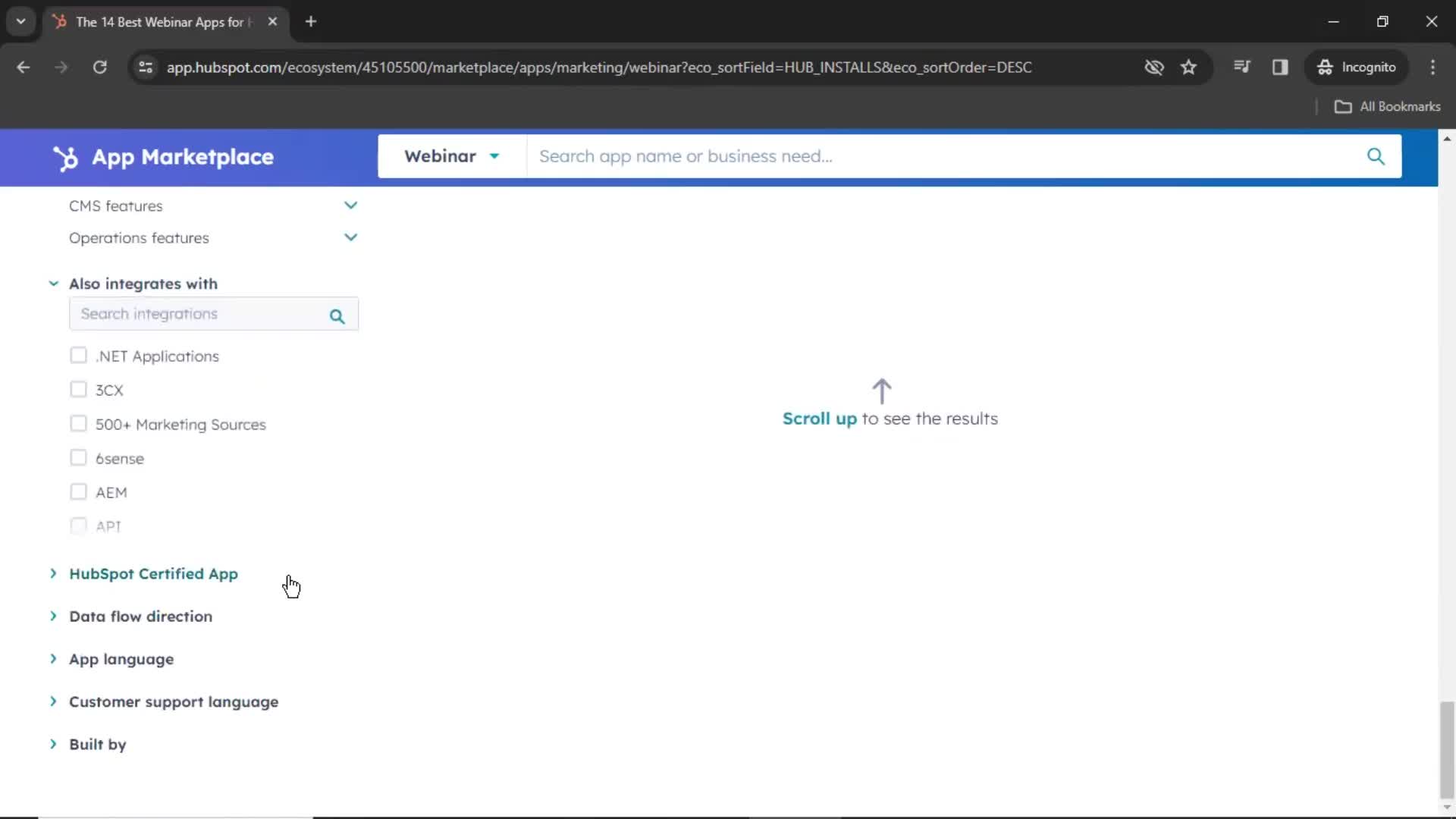This screenshot has height=819, width=1456.
Task: Click the bookmark star icon in address bar
Action: (1189, 67)
